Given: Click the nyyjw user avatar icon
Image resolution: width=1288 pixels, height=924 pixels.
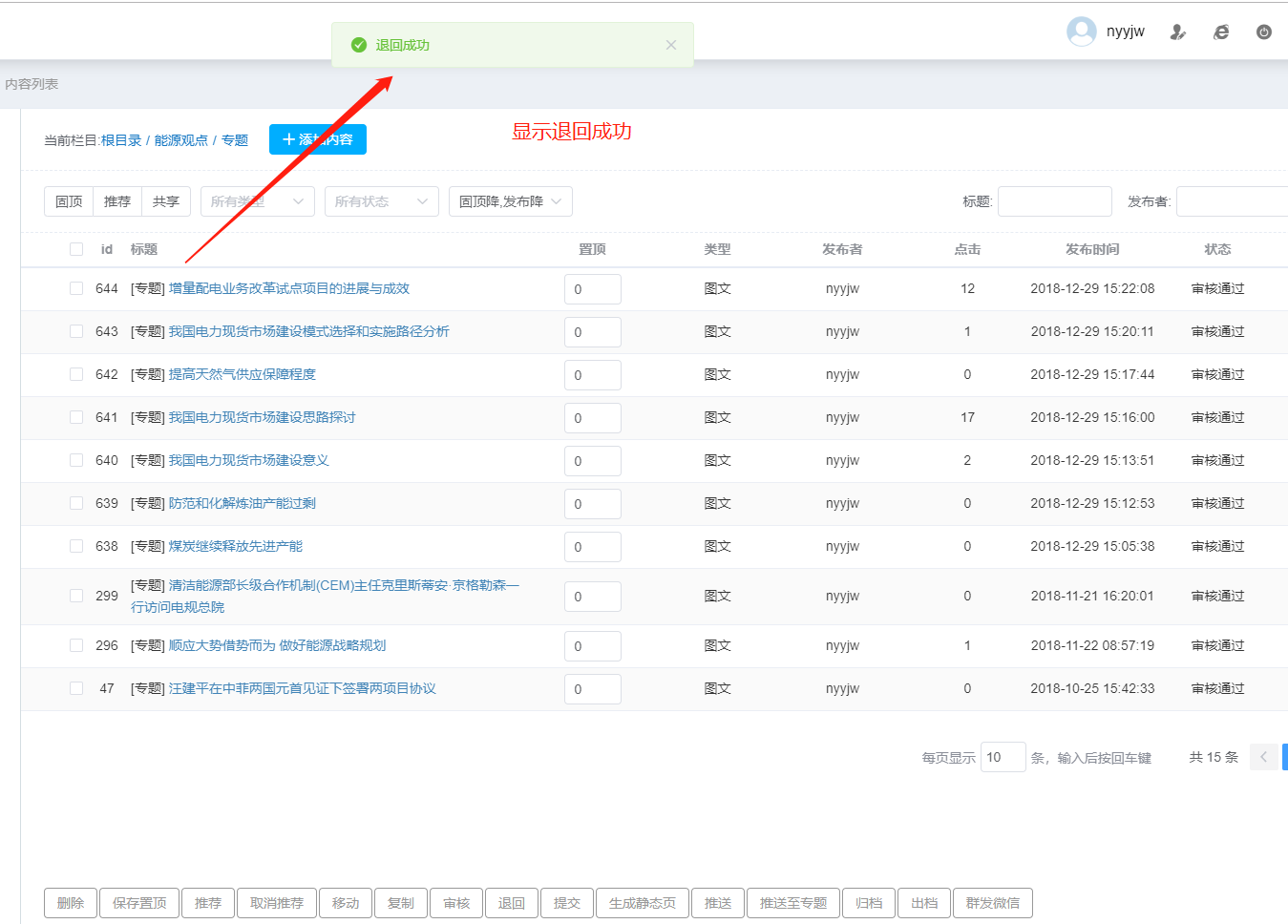Looking at the screenshot, I should click(1081, 31).
